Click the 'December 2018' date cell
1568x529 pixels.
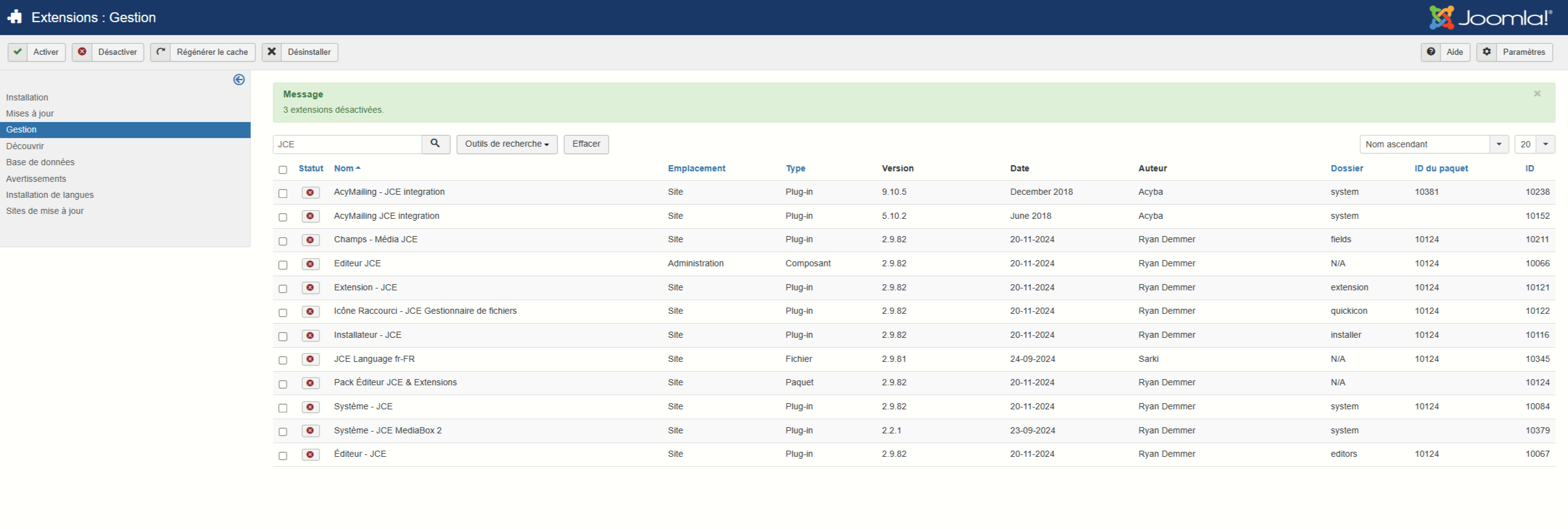pos(1041,192)
